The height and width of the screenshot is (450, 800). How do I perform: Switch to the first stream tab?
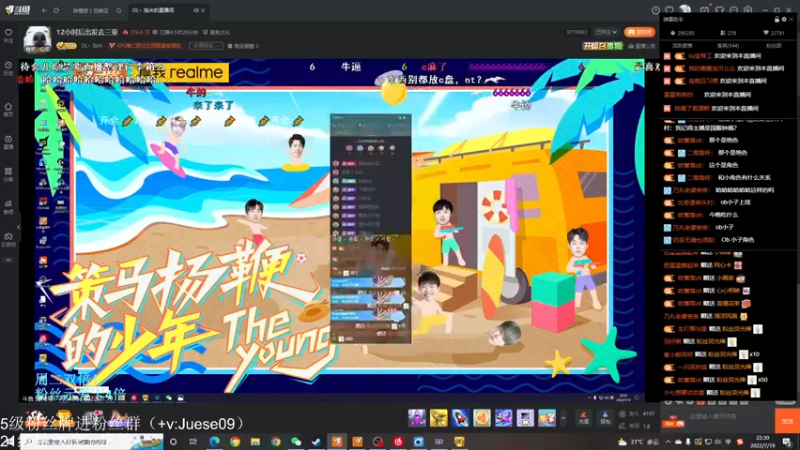pyautogui.click(x=90, y=10)
